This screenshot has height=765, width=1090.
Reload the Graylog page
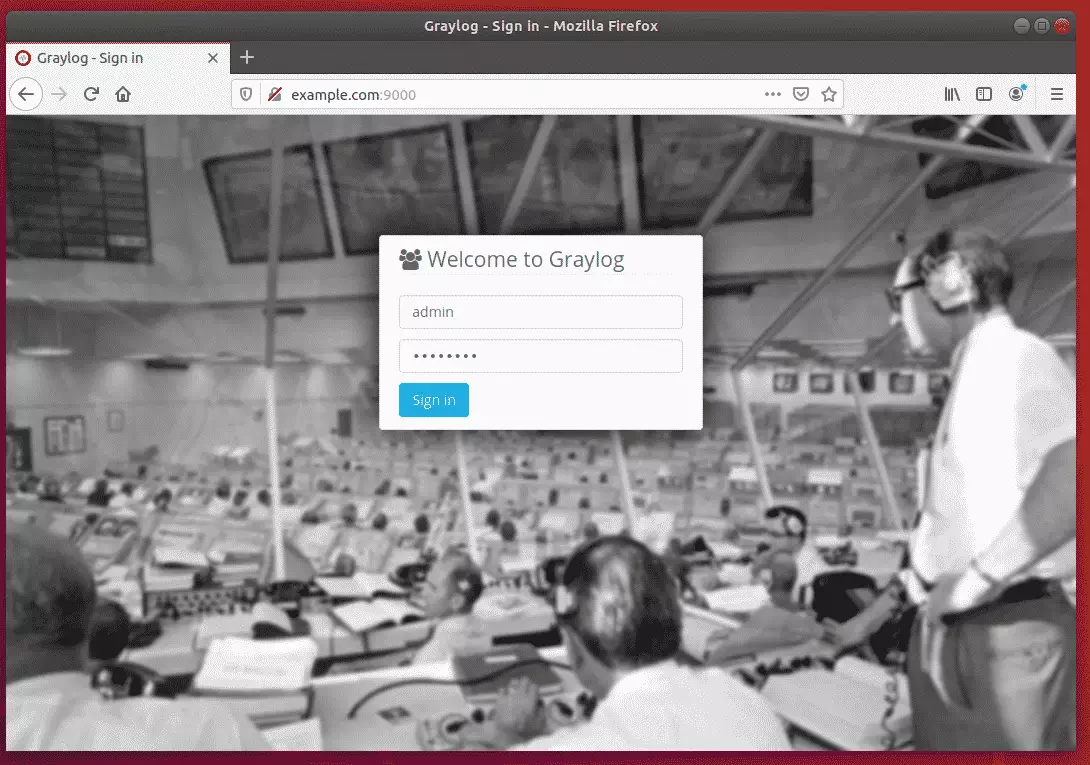click(x=91, y=95)
